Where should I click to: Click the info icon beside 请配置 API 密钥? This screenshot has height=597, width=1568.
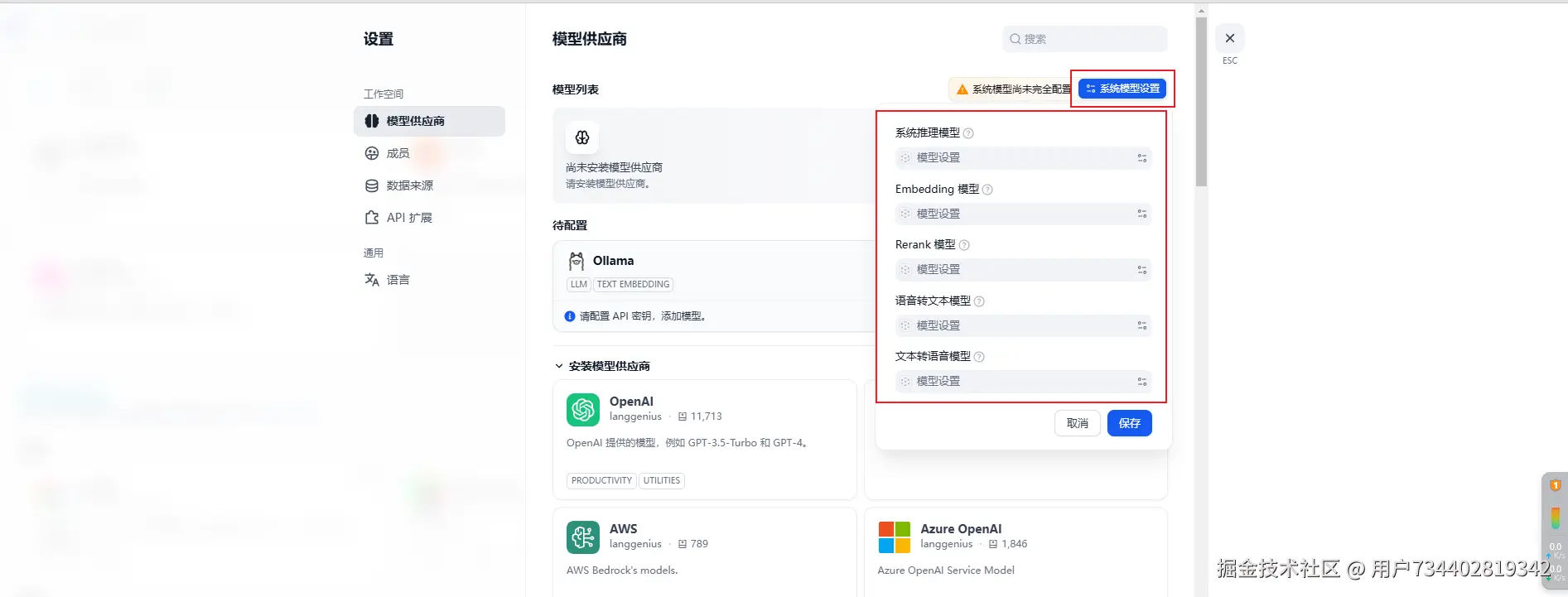click(x=570, y=316)
